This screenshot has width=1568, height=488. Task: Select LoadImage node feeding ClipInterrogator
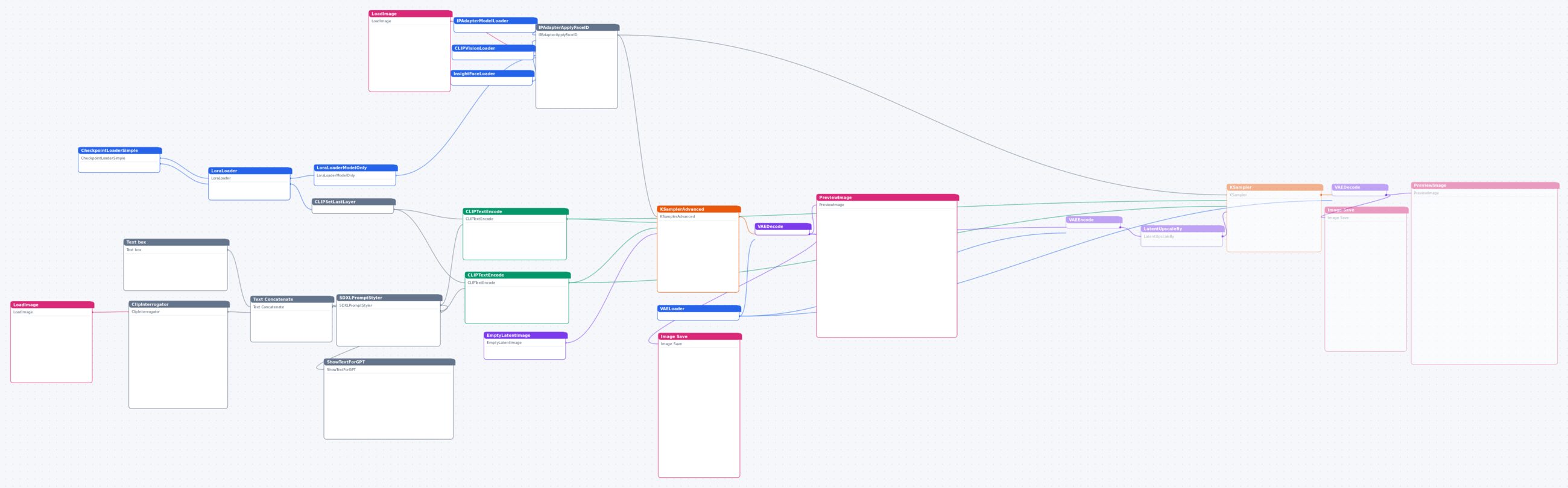click(52, 342)
